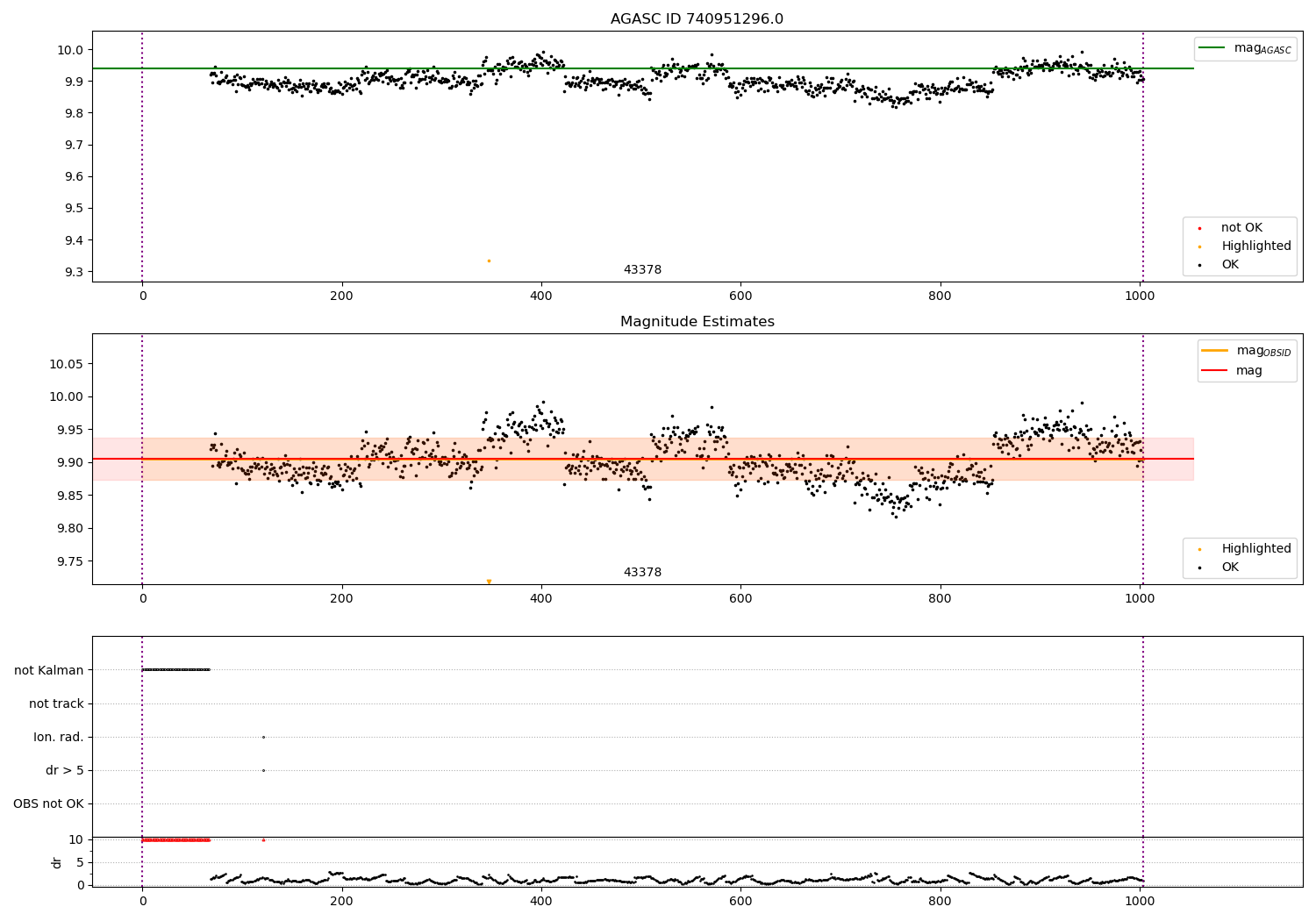Click the green line swatch in mag AGASC legend

point(1212,48)
